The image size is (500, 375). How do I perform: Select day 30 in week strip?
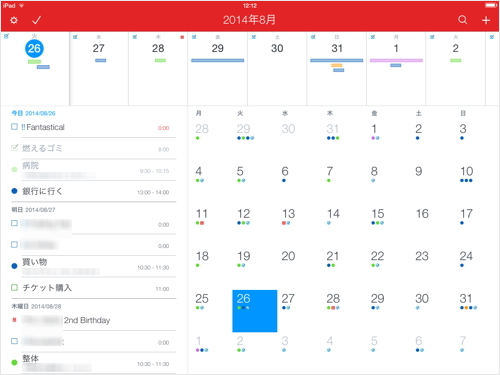point(277,48)
